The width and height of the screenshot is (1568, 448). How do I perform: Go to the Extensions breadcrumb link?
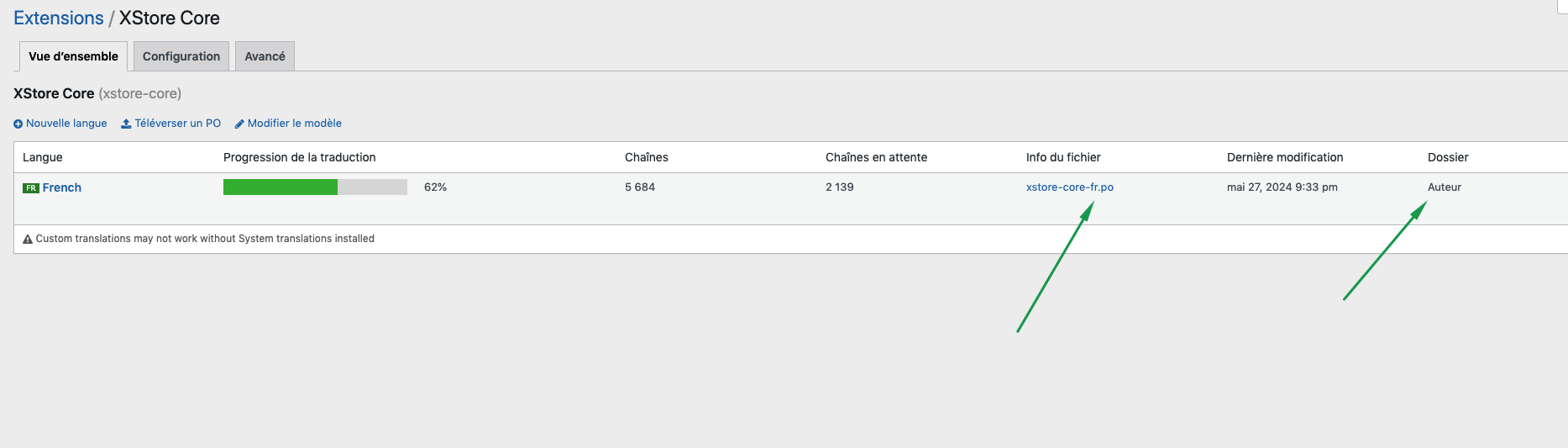coord(59,18)
